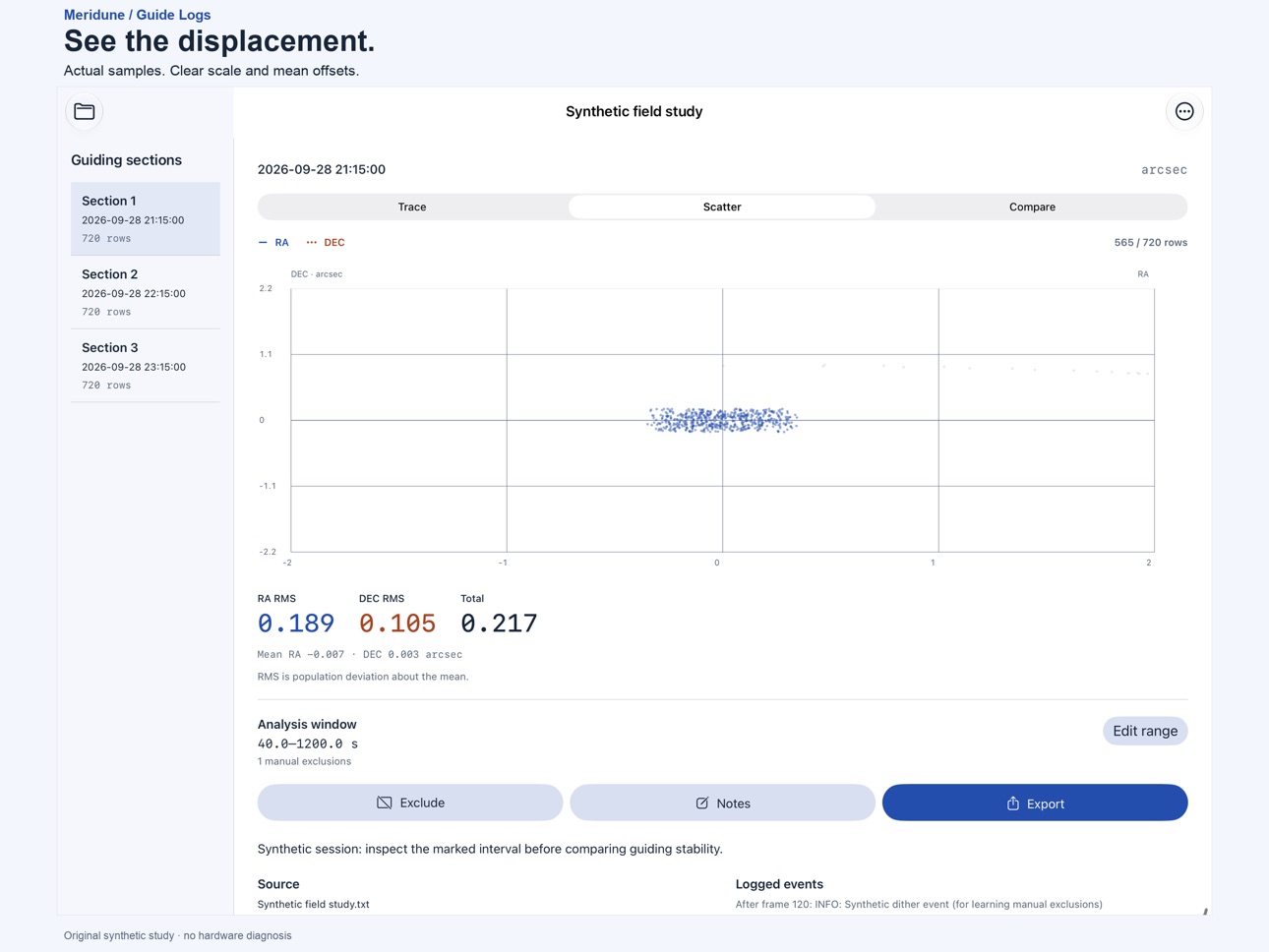Toggle the RA legend series

point(273,242)
